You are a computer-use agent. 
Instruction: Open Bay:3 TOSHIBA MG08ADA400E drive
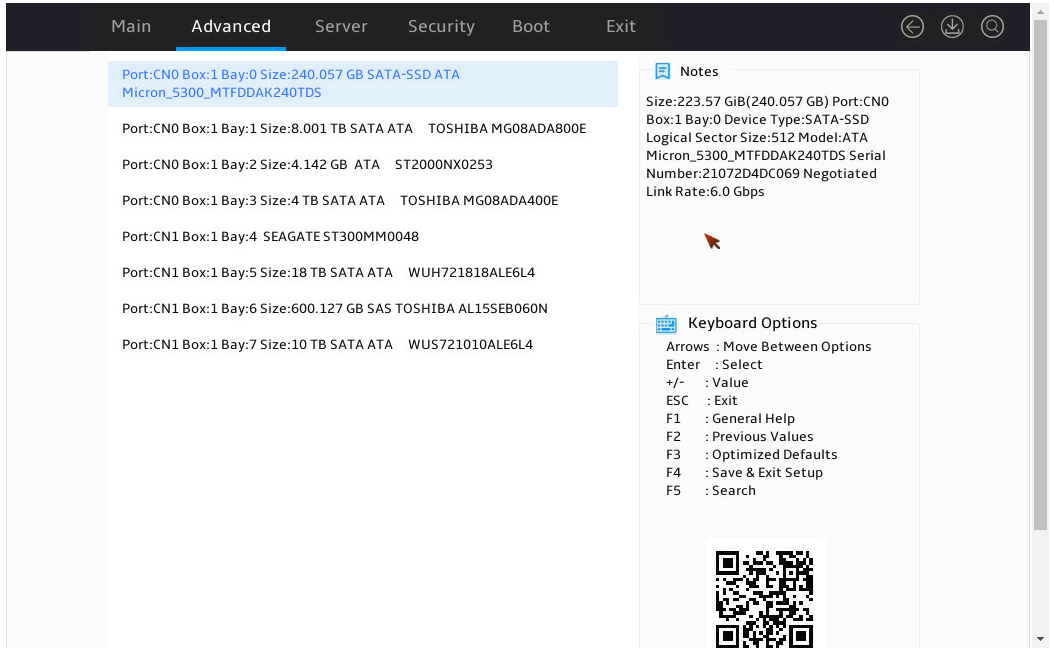coord(340,200)
